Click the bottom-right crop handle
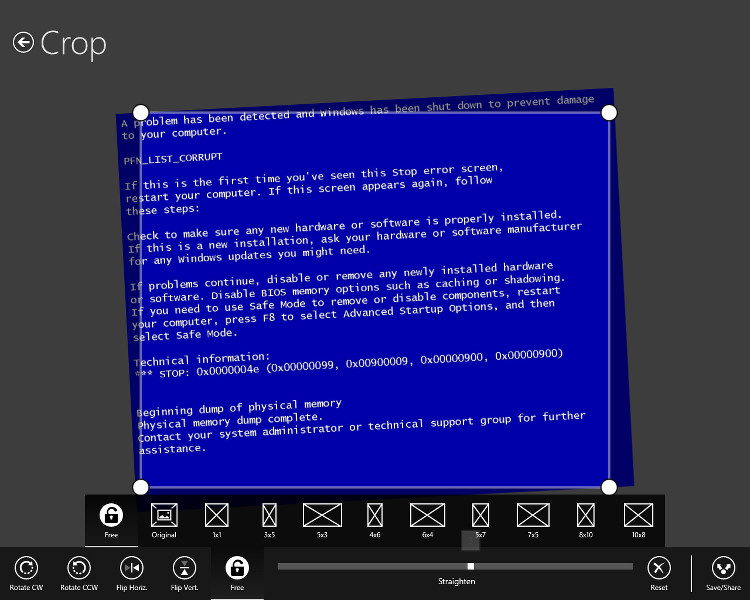 click(x=609, y=487)
